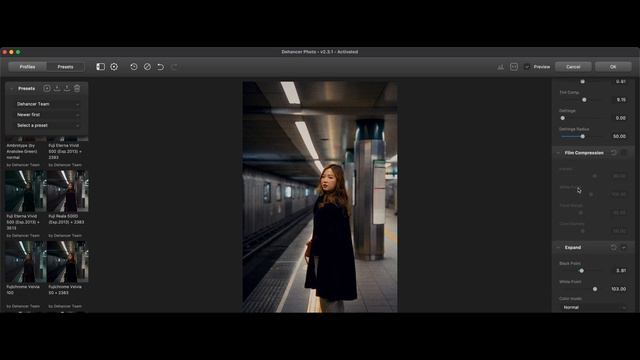Open settings via the toolbar gear icon

point(114,67)
